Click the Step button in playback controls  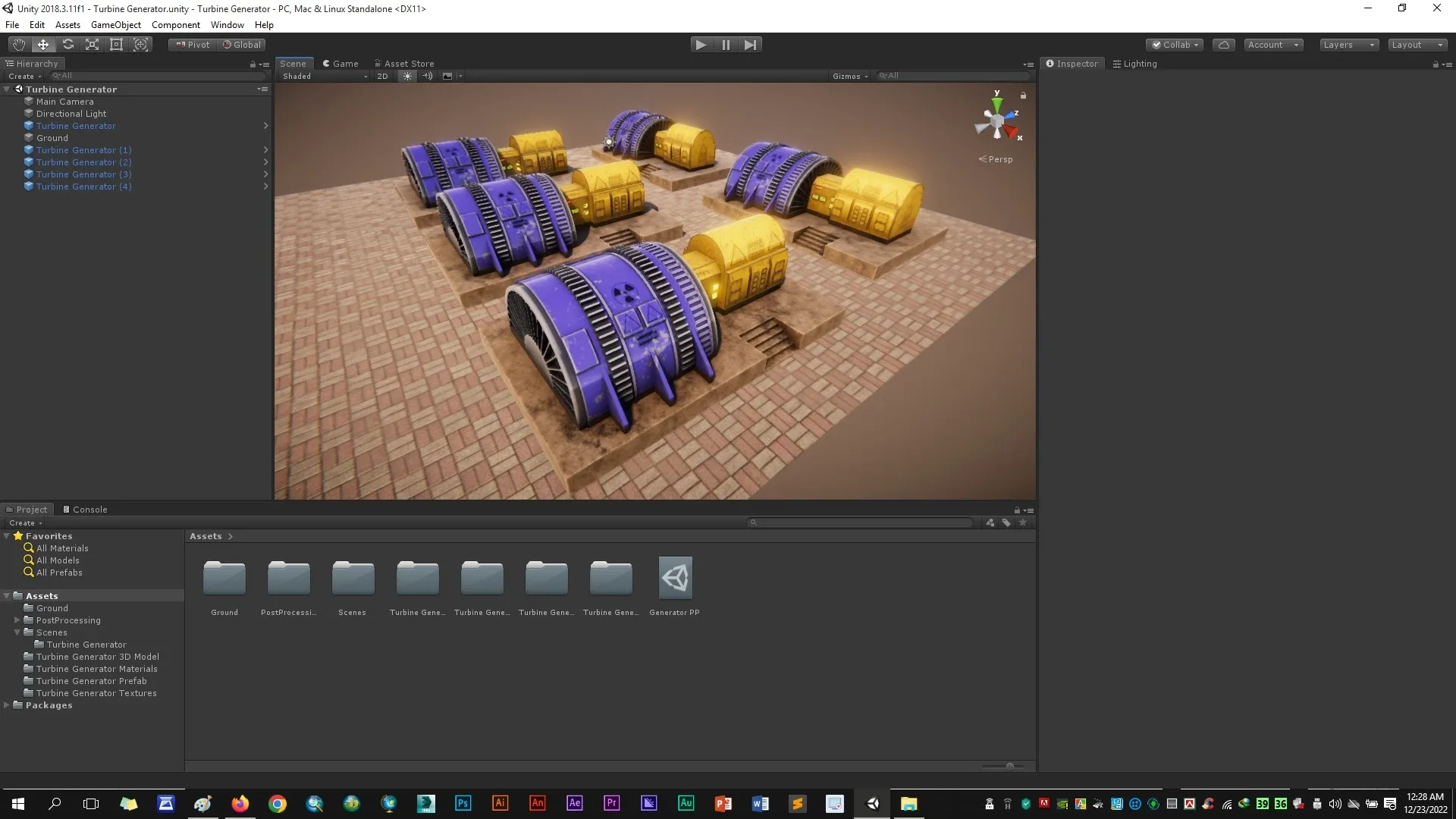[751, 44]
